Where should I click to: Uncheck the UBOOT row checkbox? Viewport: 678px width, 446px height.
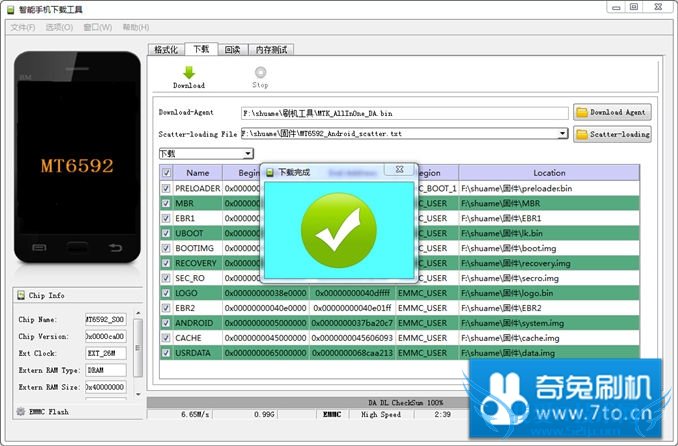(x=166, y=233)
